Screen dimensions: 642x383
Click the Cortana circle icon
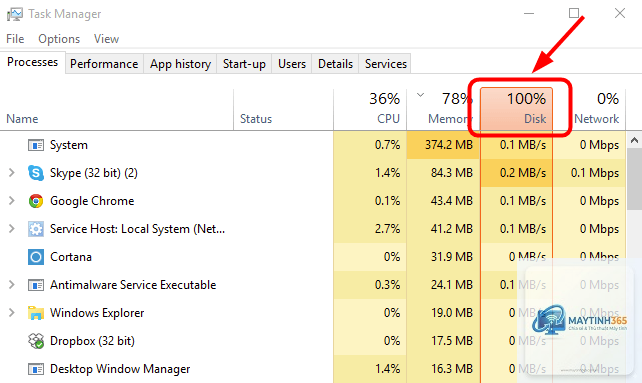pyautogui.click(x=36, y=257)
